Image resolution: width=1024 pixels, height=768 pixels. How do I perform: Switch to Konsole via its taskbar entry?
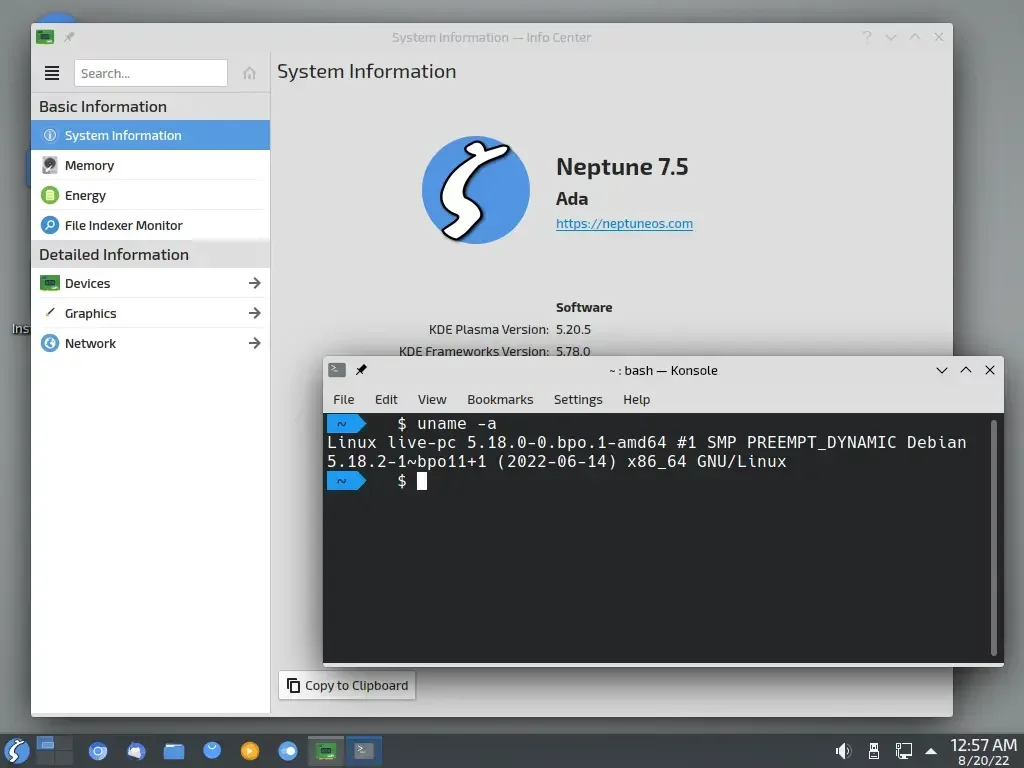pos(364,751)
